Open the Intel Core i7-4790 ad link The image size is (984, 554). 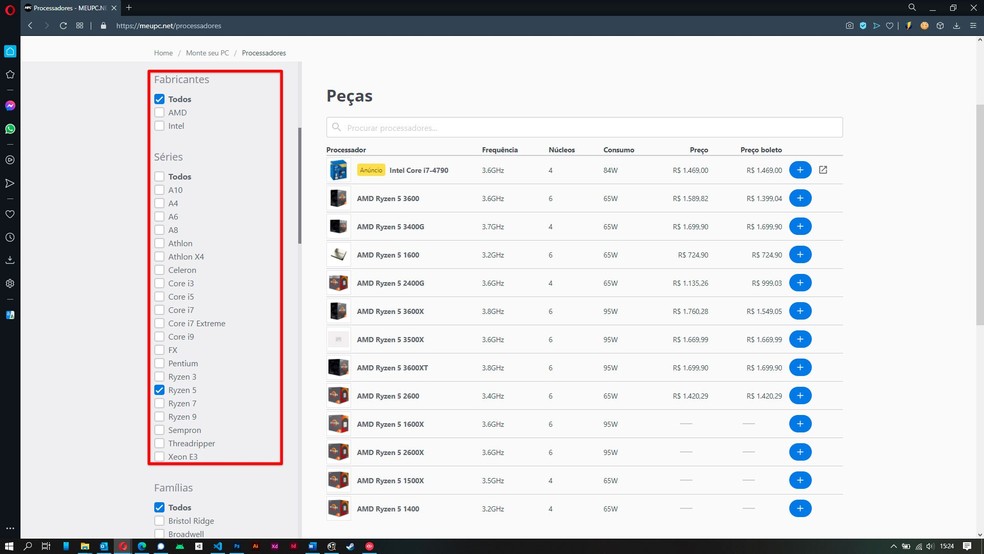[419, 170]
